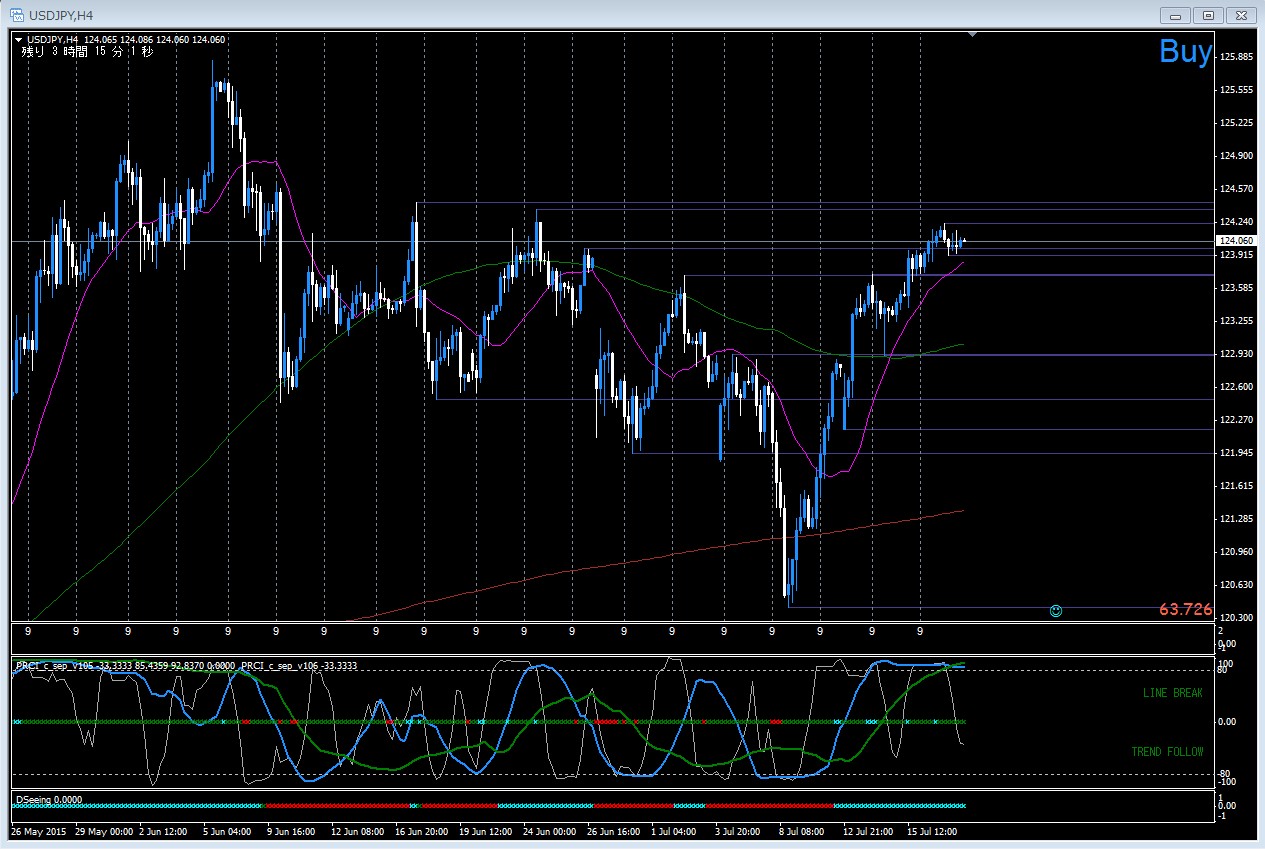Expand the one-click trading arrow beside USDJPY,H4
Viewport: 1265px width, 849px height.
pyautogui.click(x=18, y=40)
